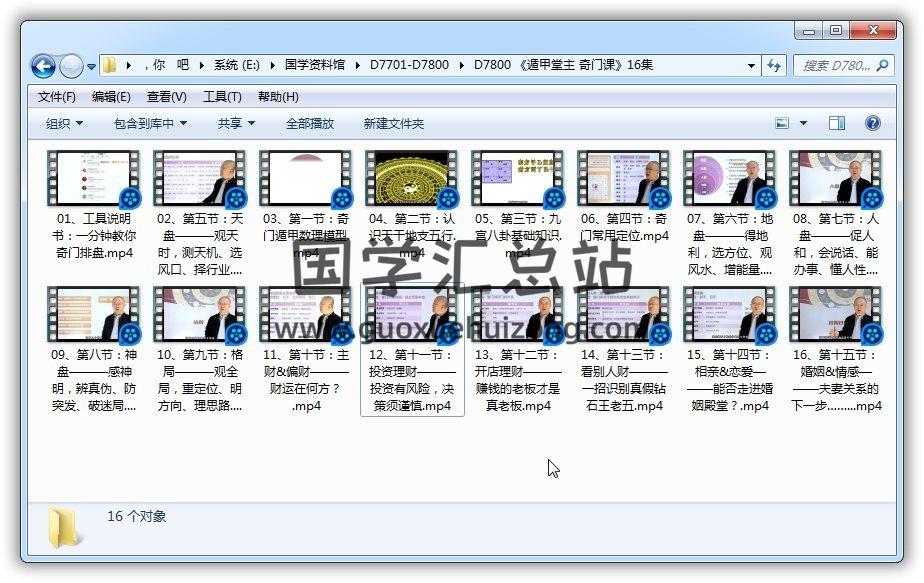Click the search magnifier icon

pos(882,65)
